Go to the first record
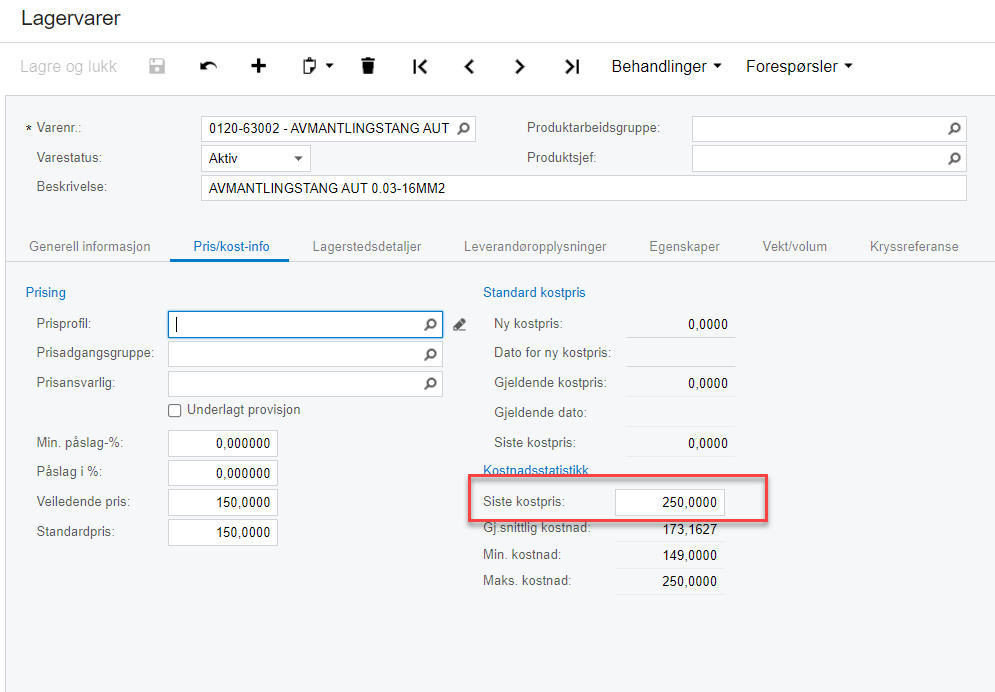 [x=419, y=66]
